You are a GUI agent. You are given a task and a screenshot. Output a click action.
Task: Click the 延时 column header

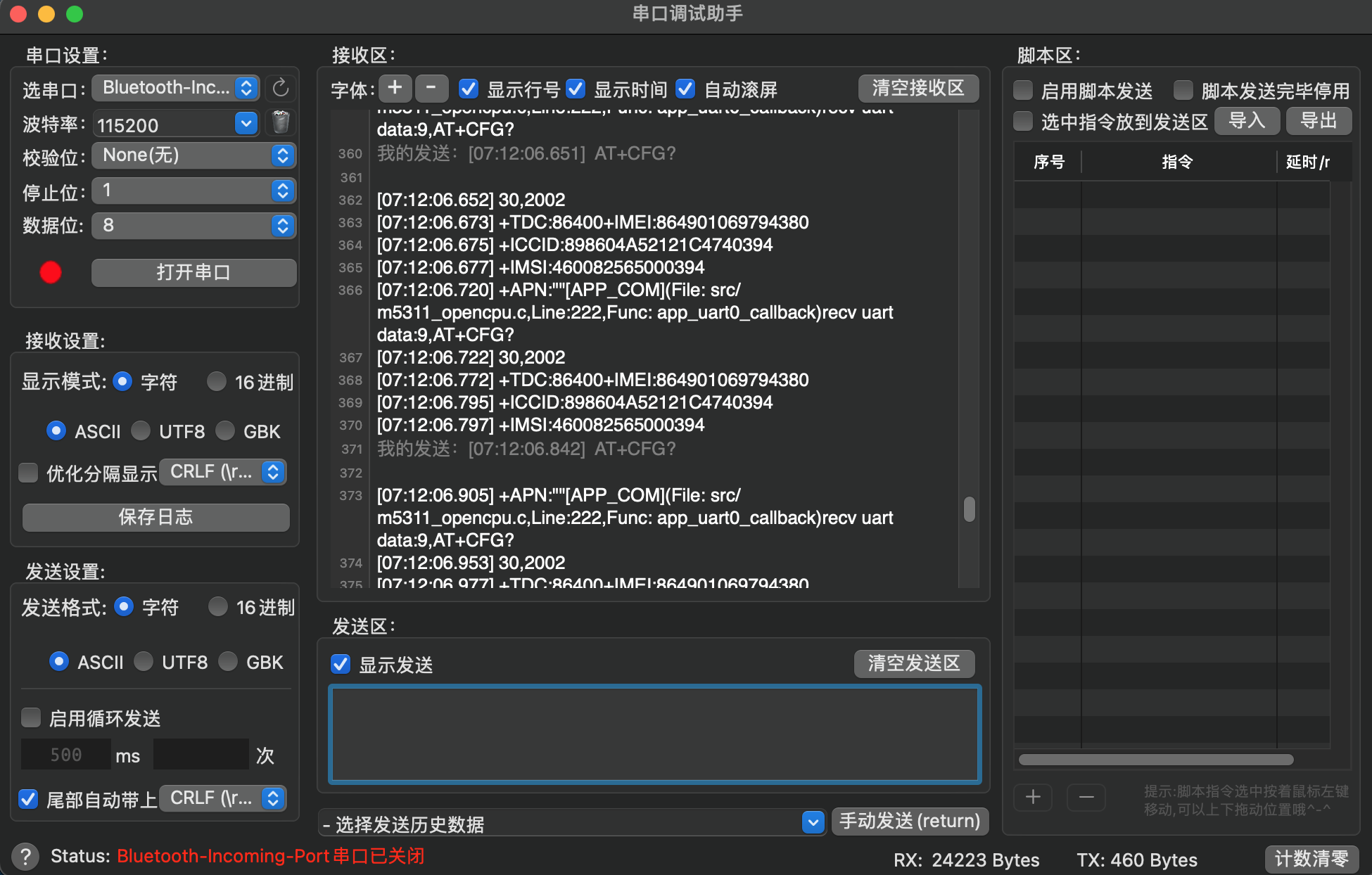1307,162
